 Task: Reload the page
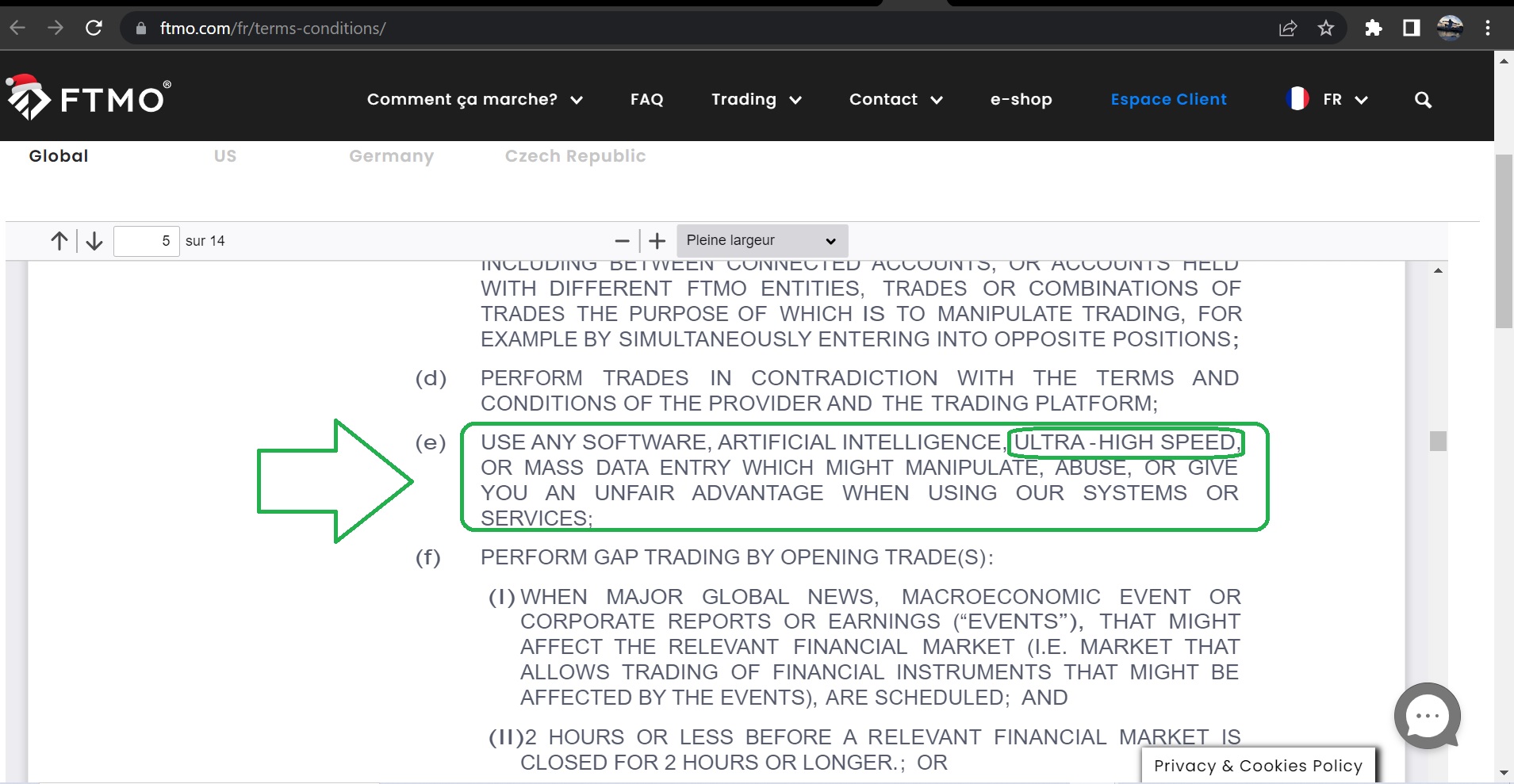94,29
